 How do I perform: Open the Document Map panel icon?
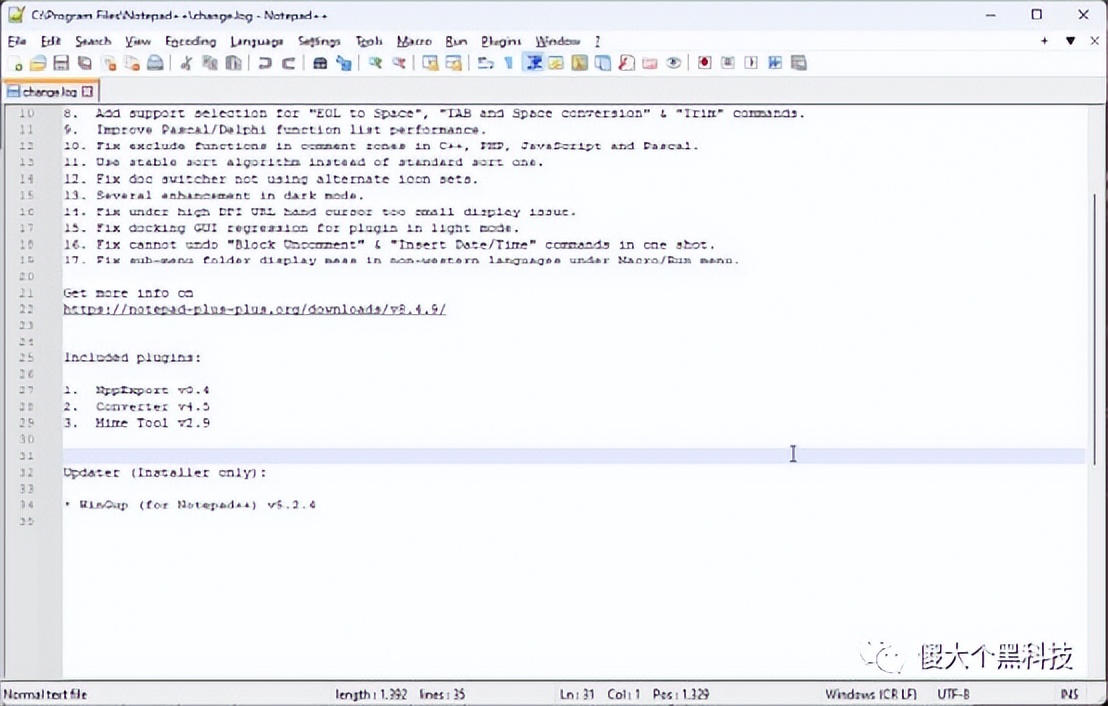tap(579, 64)
